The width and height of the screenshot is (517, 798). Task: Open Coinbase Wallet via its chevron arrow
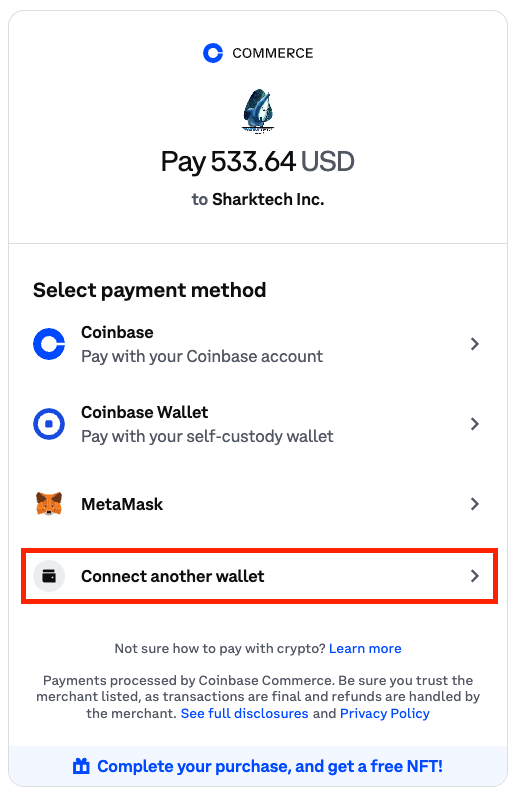(475, 424)
